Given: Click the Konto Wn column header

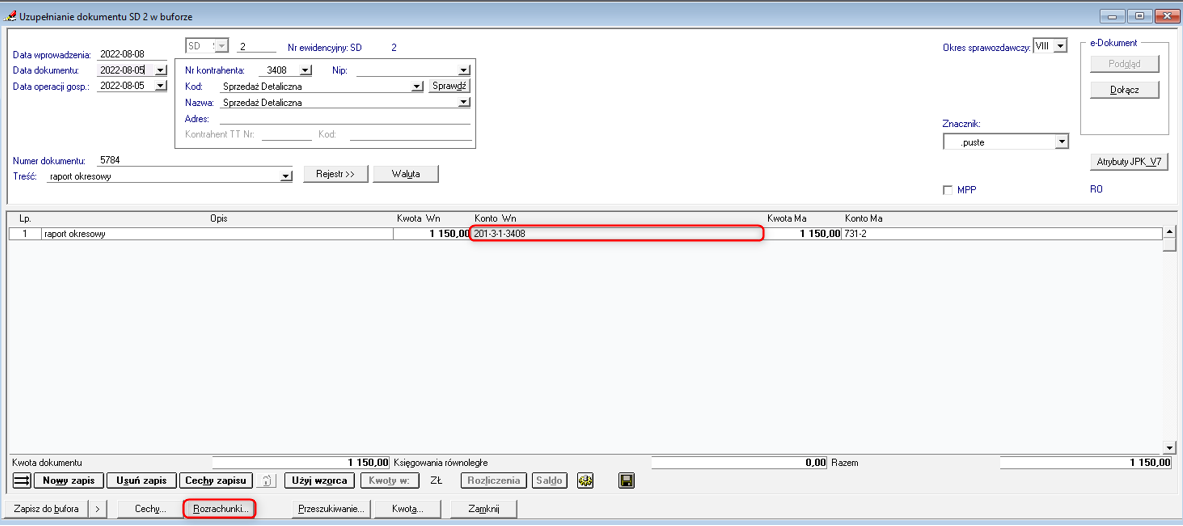Looking at the screenshot, I should 495,218.
